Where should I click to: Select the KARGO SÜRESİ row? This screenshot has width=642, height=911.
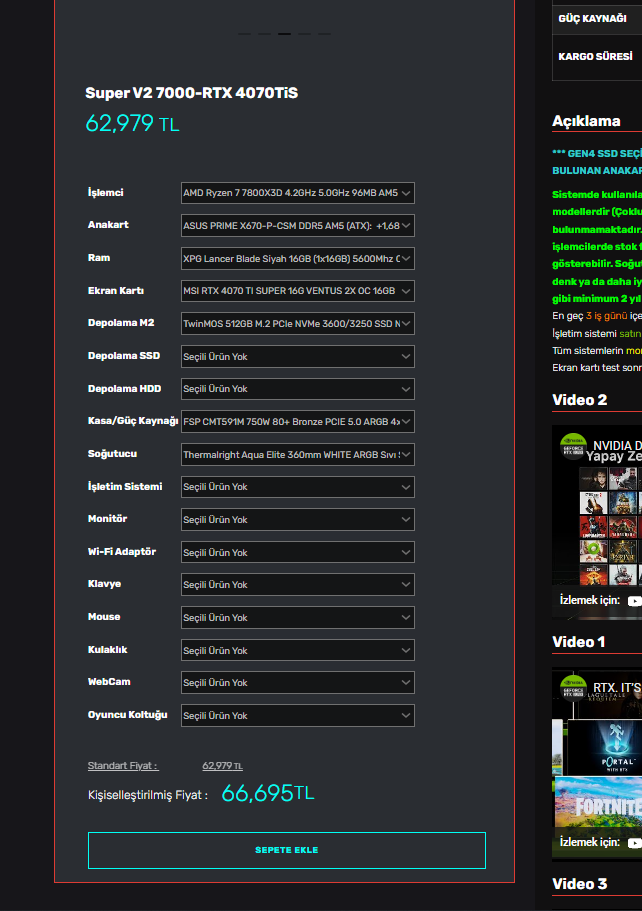pos(597,56)
